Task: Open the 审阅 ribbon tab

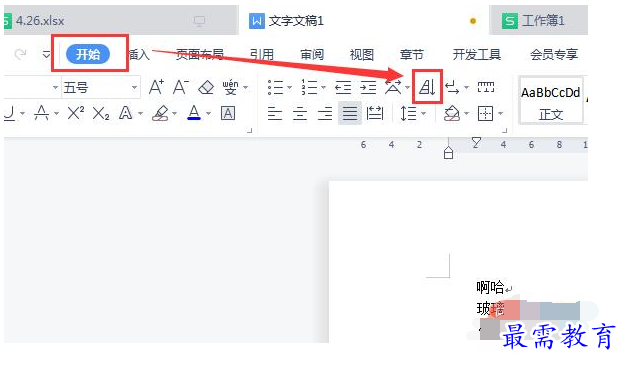Action: point(312,55)
